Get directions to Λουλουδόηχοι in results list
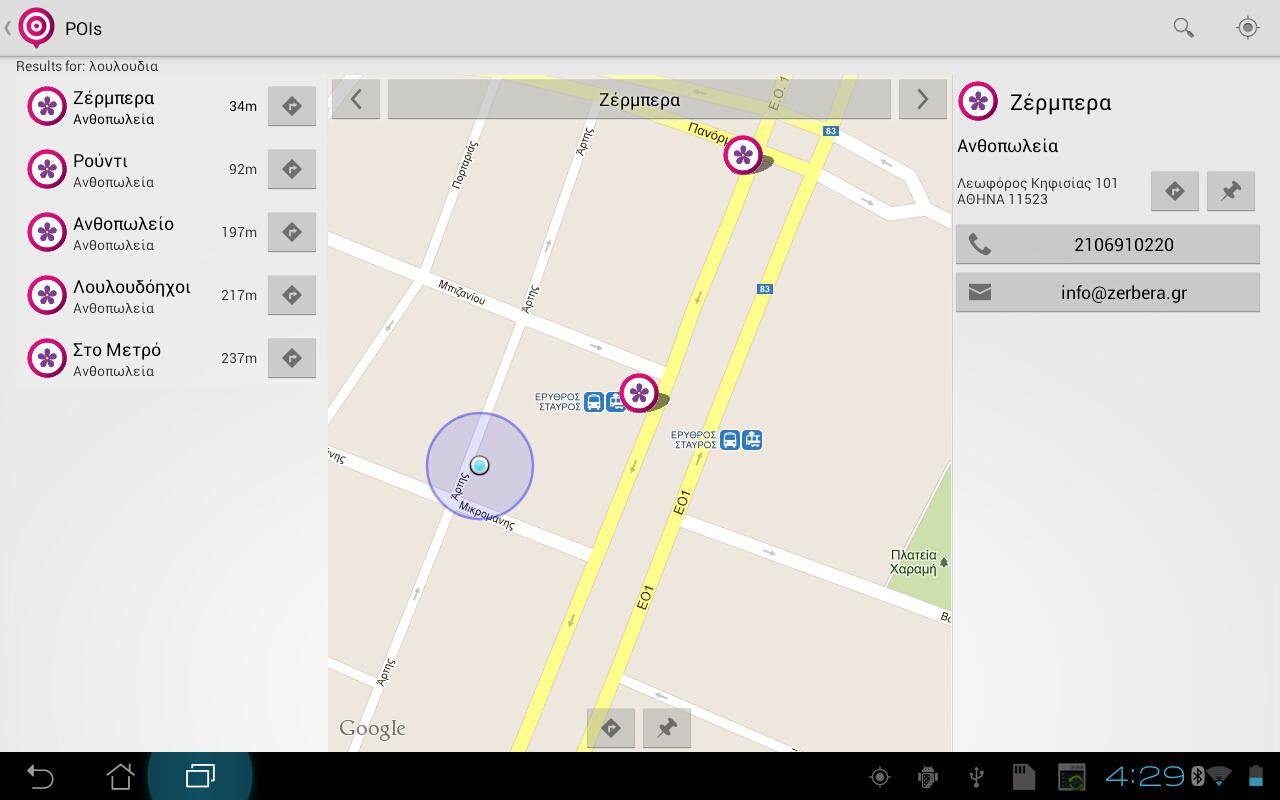This screenshot has height=800, width=1280. point(292,295)
